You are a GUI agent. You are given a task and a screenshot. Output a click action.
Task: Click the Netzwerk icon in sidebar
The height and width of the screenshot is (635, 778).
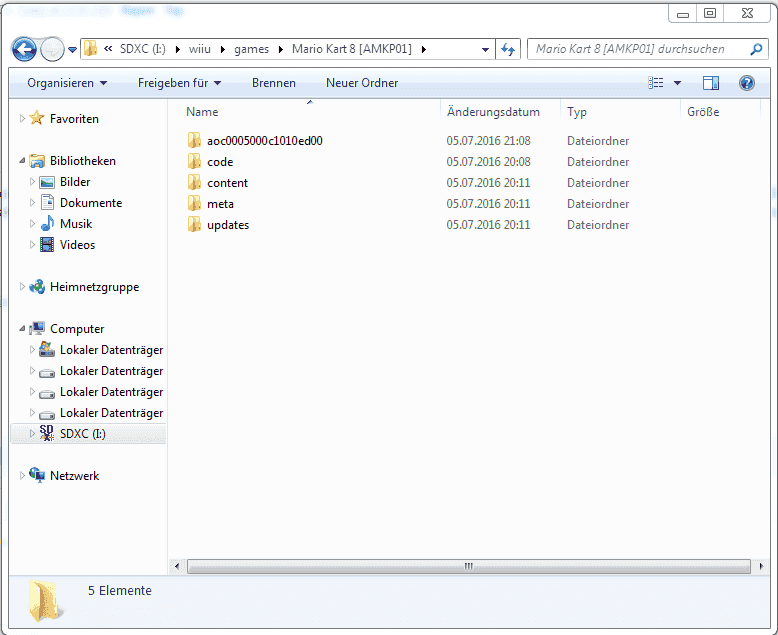[x=37, y=475]
